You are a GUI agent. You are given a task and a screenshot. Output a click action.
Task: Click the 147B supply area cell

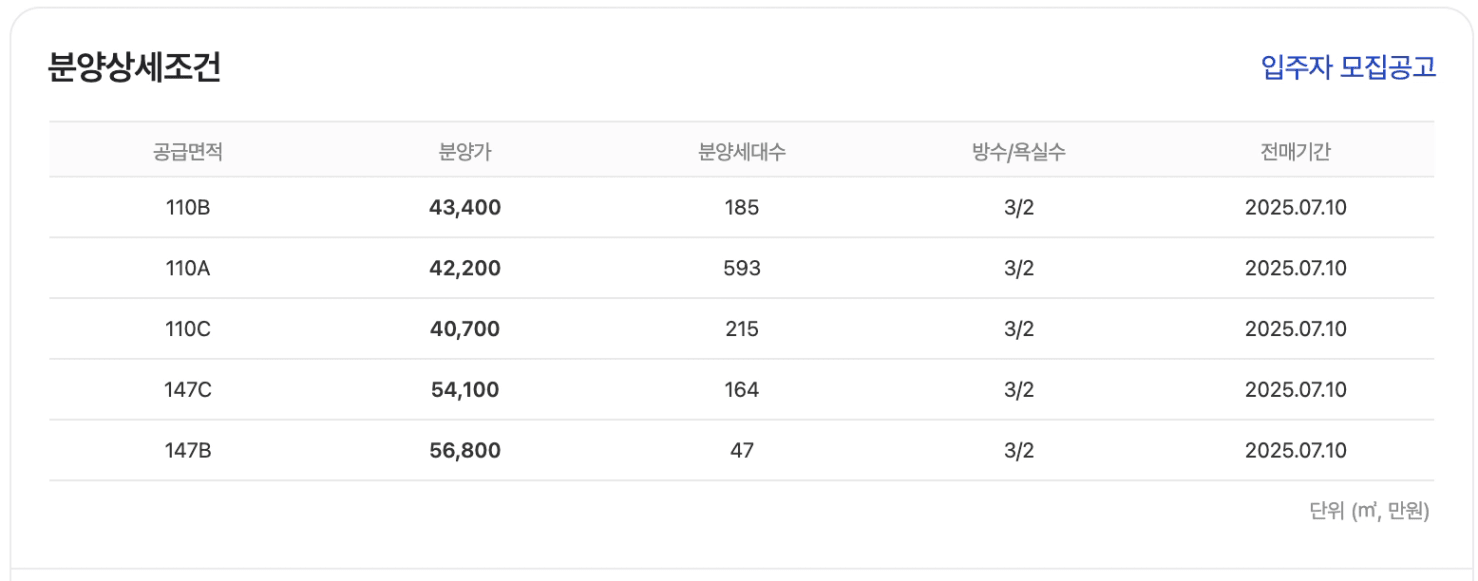(x=188, y=450)
